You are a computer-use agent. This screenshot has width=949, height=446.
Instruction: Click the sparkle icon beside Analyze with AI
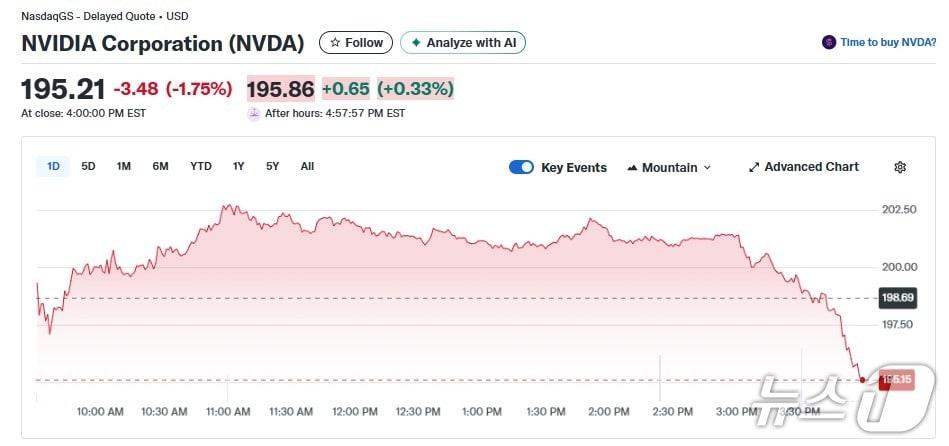coord(416,43)
